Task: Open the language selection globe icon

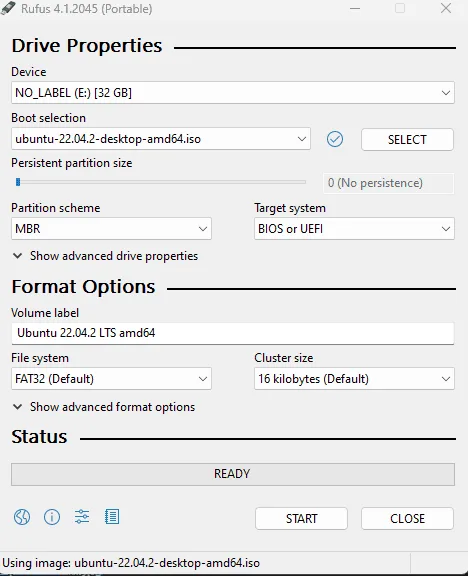Action: (22, 517)
